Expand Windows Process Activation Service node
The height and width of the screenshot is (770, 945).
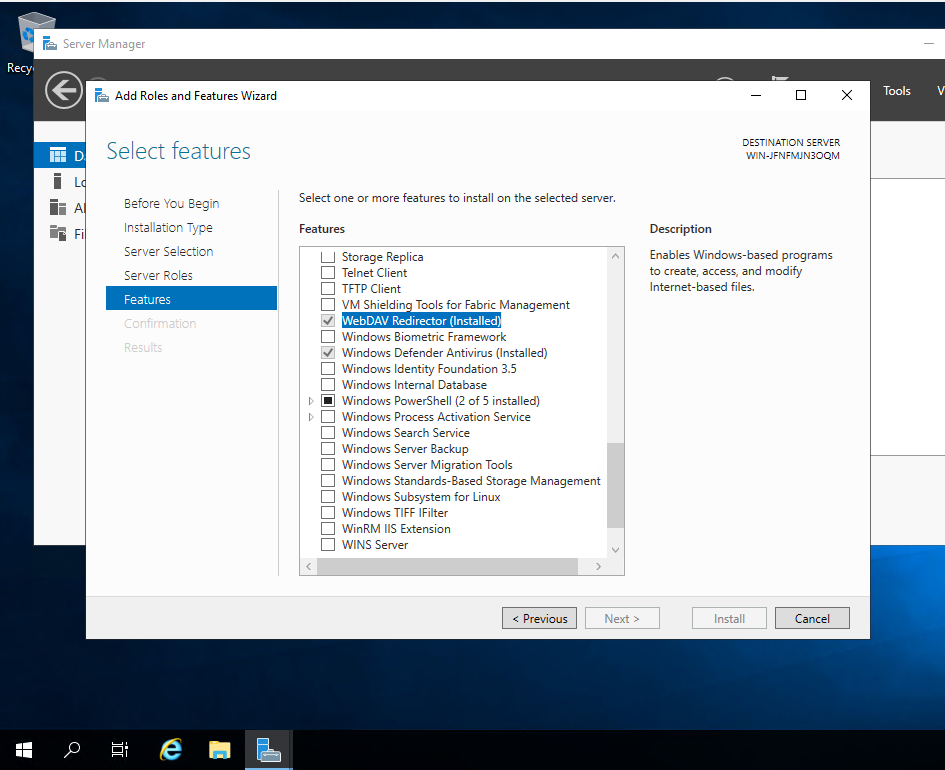point(311,417)
